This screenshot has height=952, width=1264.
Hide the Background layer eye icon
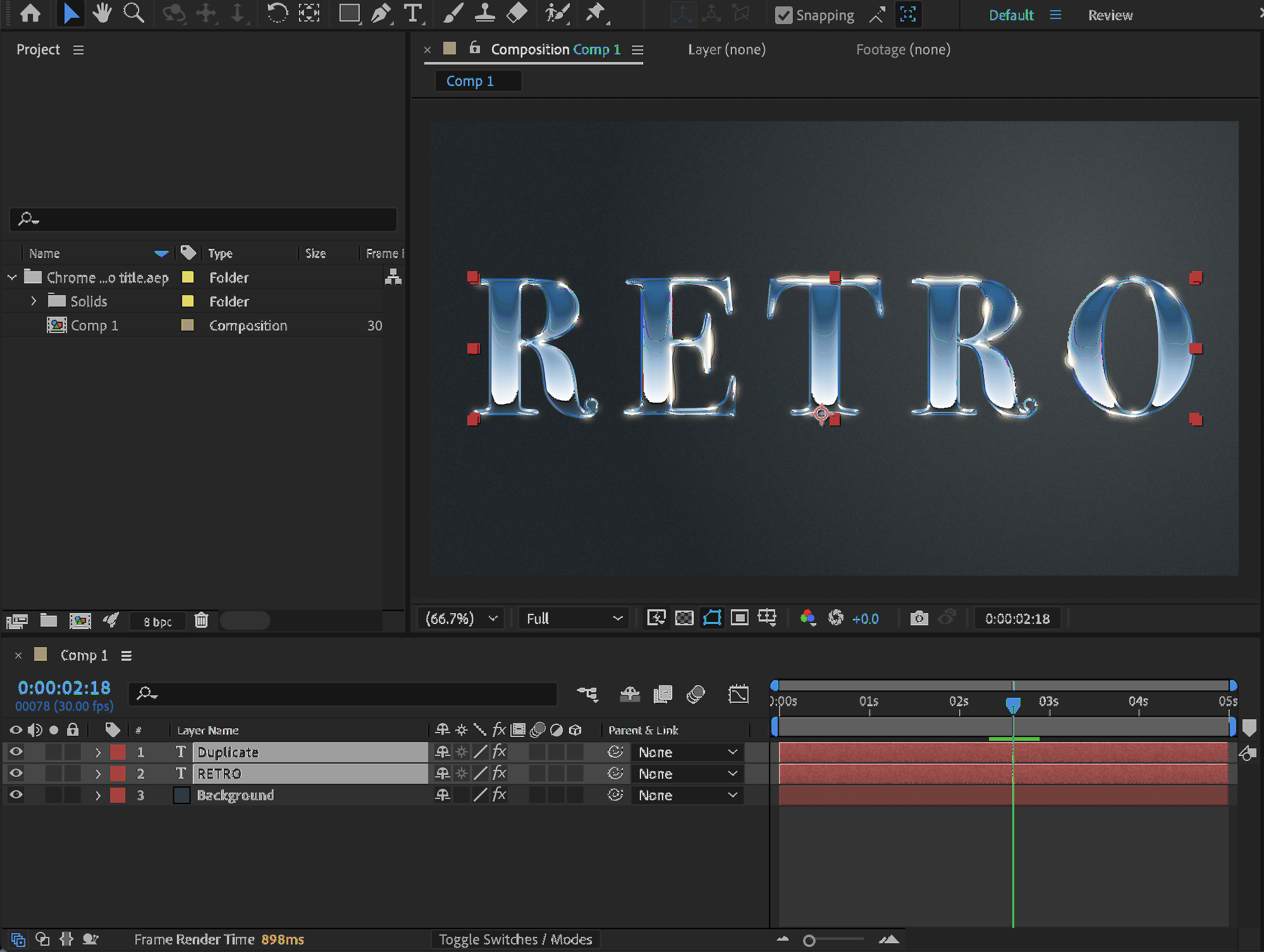[16, 795]
